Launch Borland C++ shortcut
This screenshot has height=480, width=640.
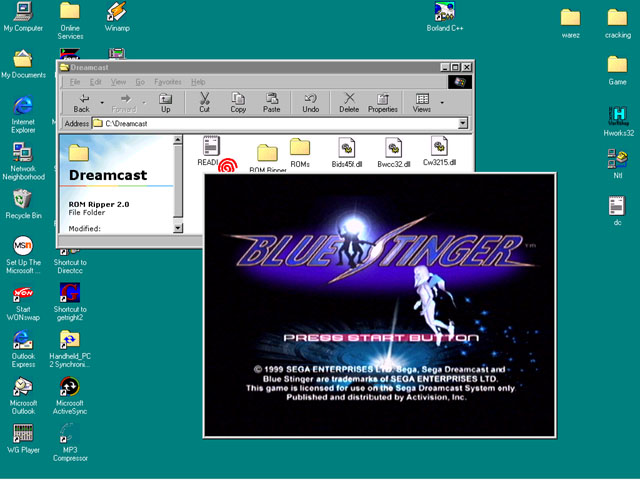(x=444, y=17)
